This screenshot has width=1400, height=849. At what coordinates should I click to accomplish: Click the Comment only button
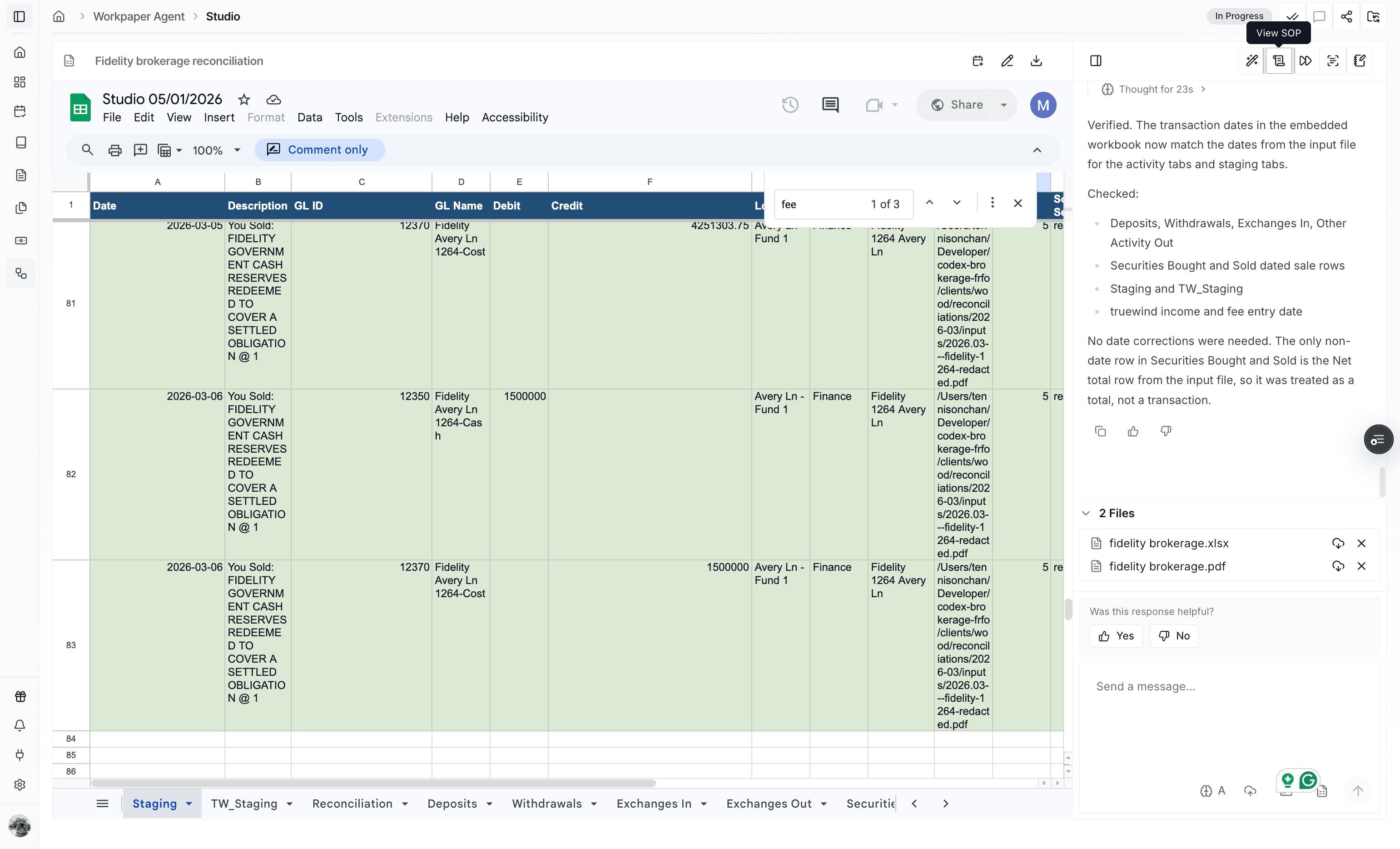pos(319,150)
